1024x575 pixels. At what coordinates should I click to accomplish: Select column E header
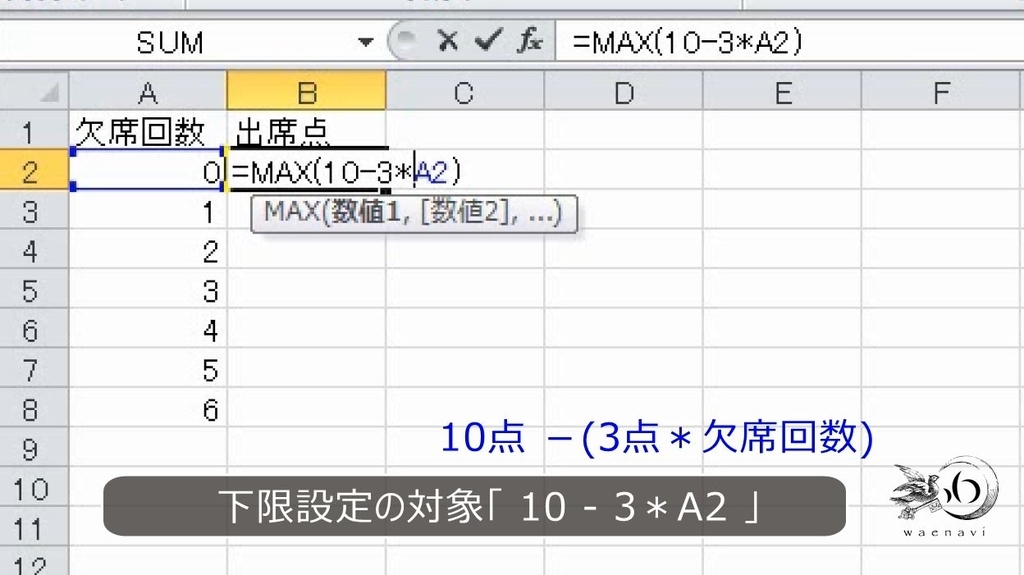tap(782, 91)
